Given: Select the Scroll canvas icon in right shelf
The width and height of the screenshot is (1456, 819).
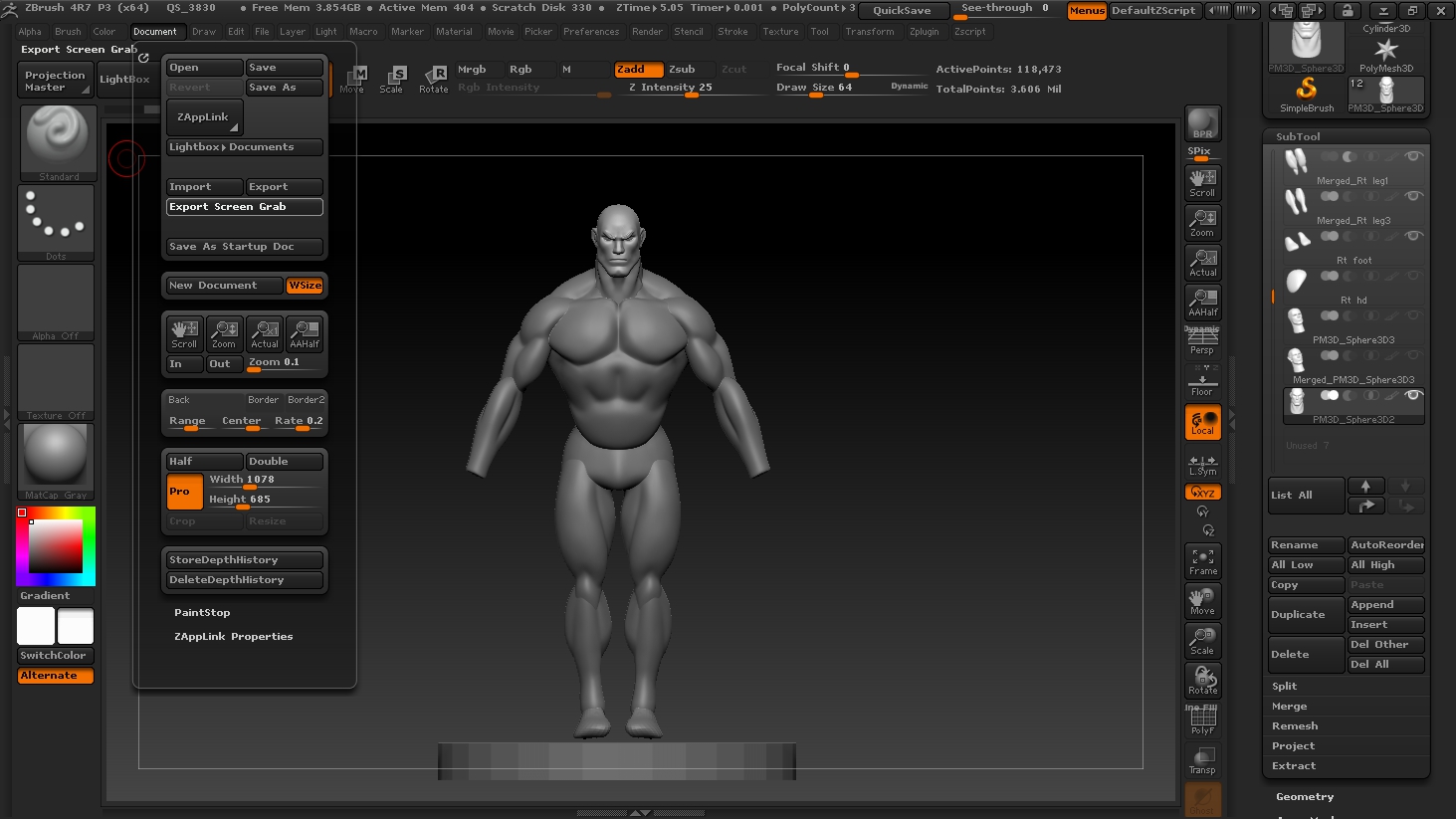Looking at the screenshot, I should point(1203,183).
